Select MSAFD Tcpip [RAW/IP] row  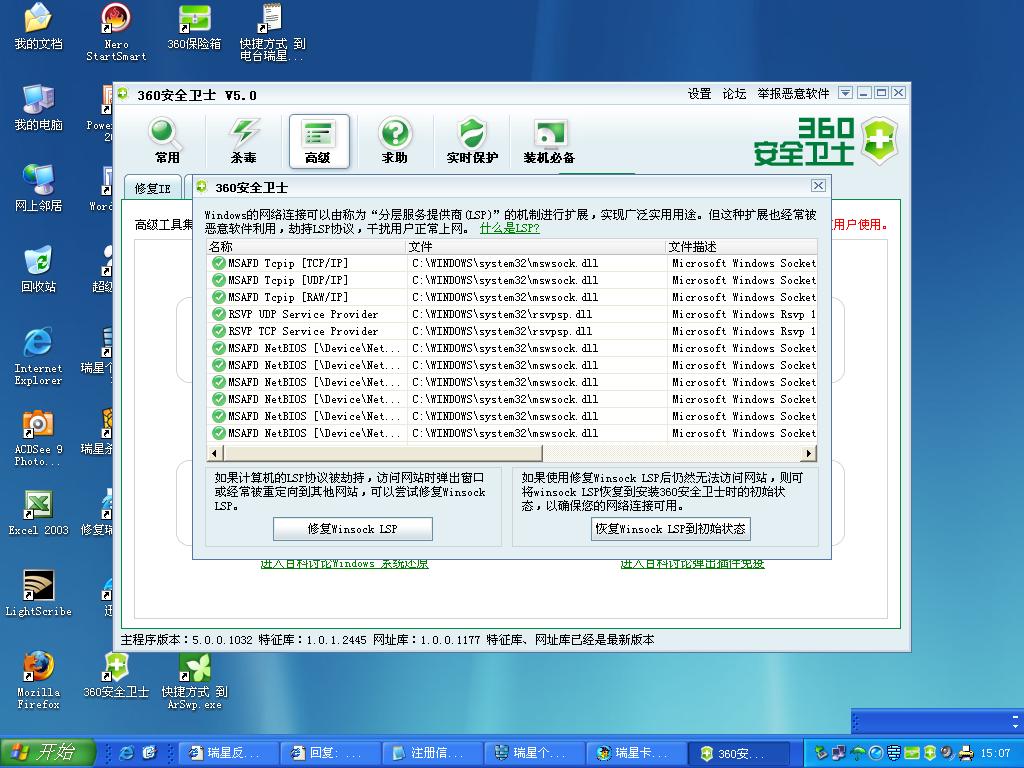[511, 297]
